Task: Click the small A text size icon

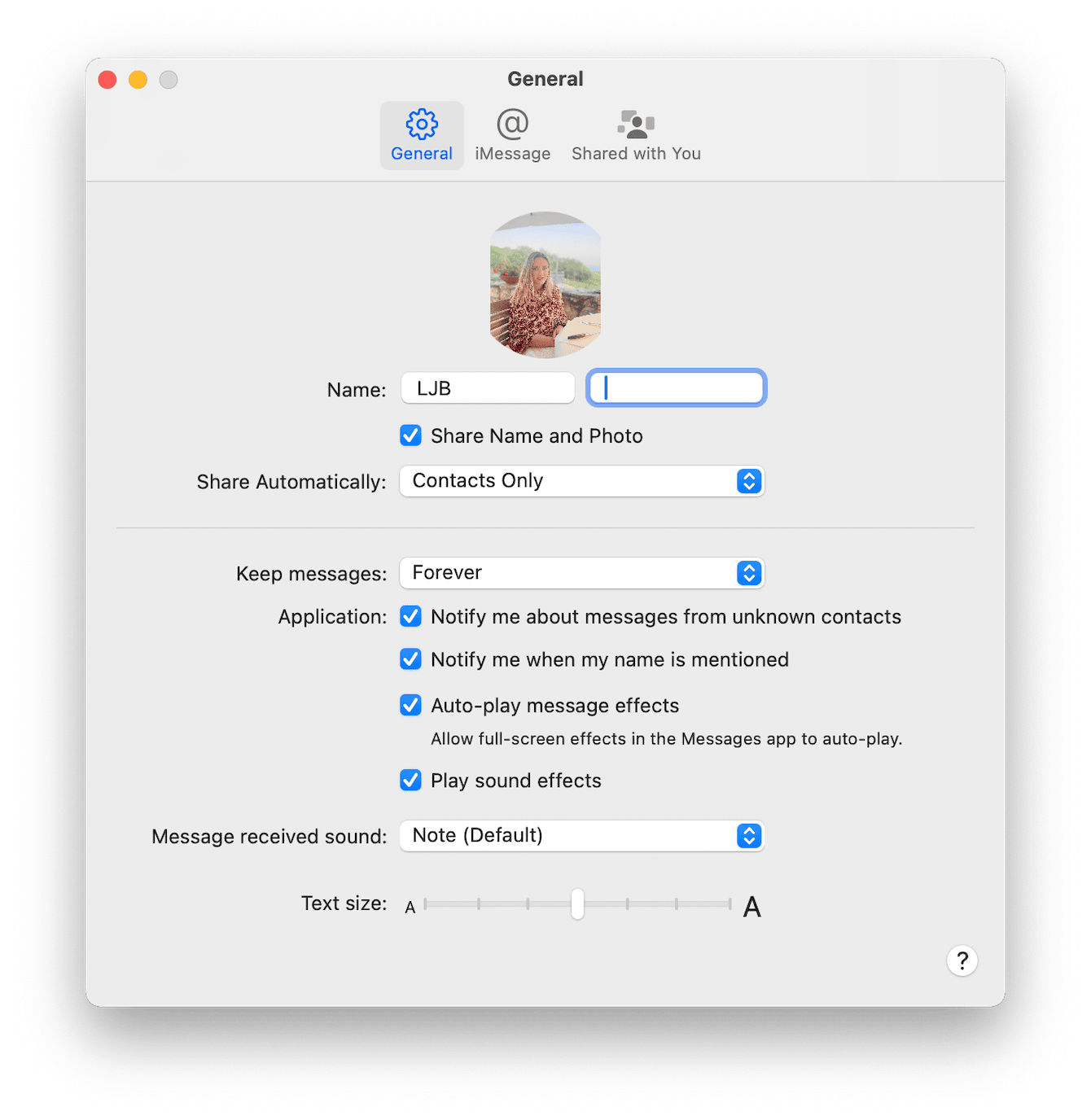Action: 410,905
